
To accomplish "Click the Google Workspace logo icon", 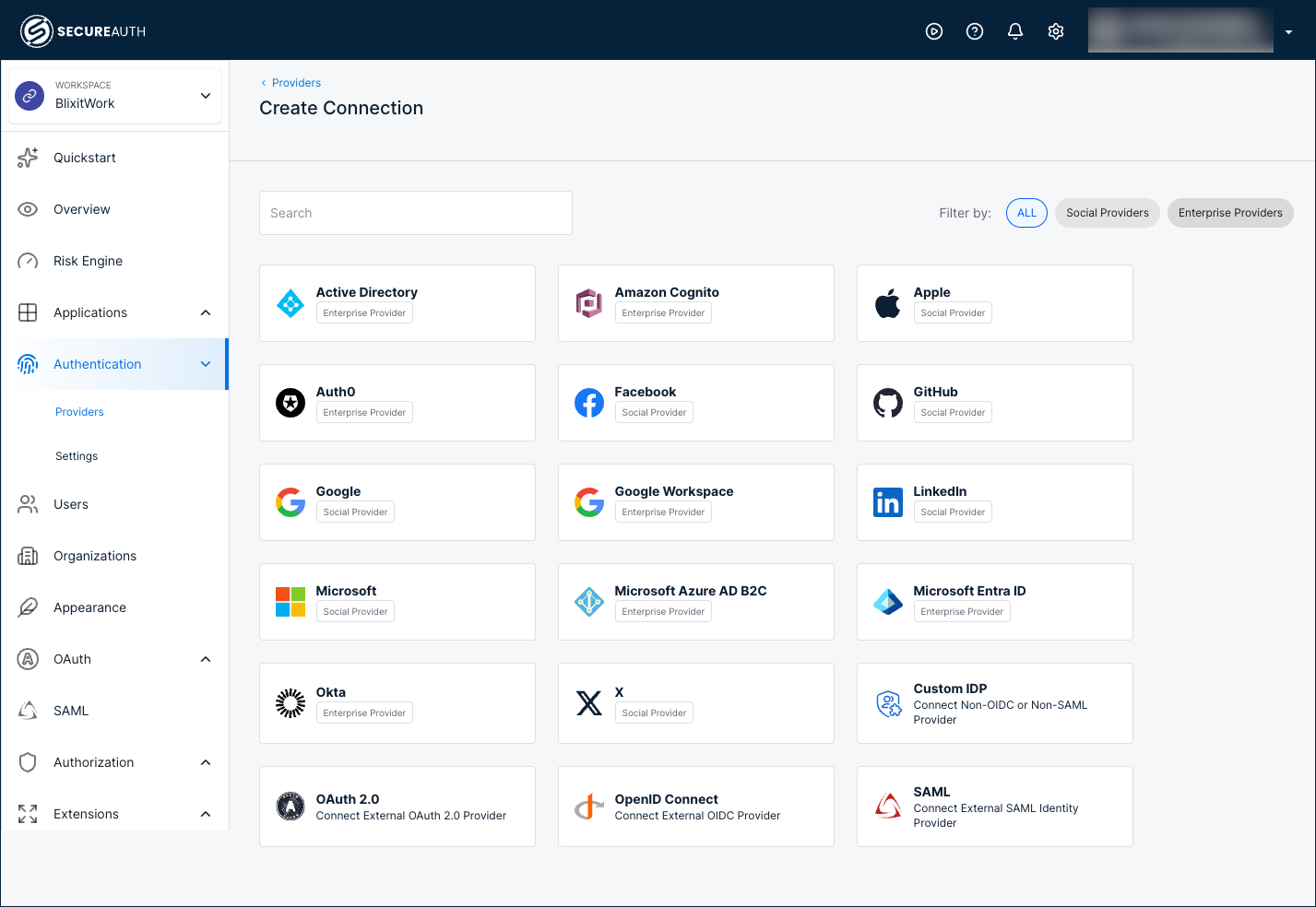I will tap(589, 502).
